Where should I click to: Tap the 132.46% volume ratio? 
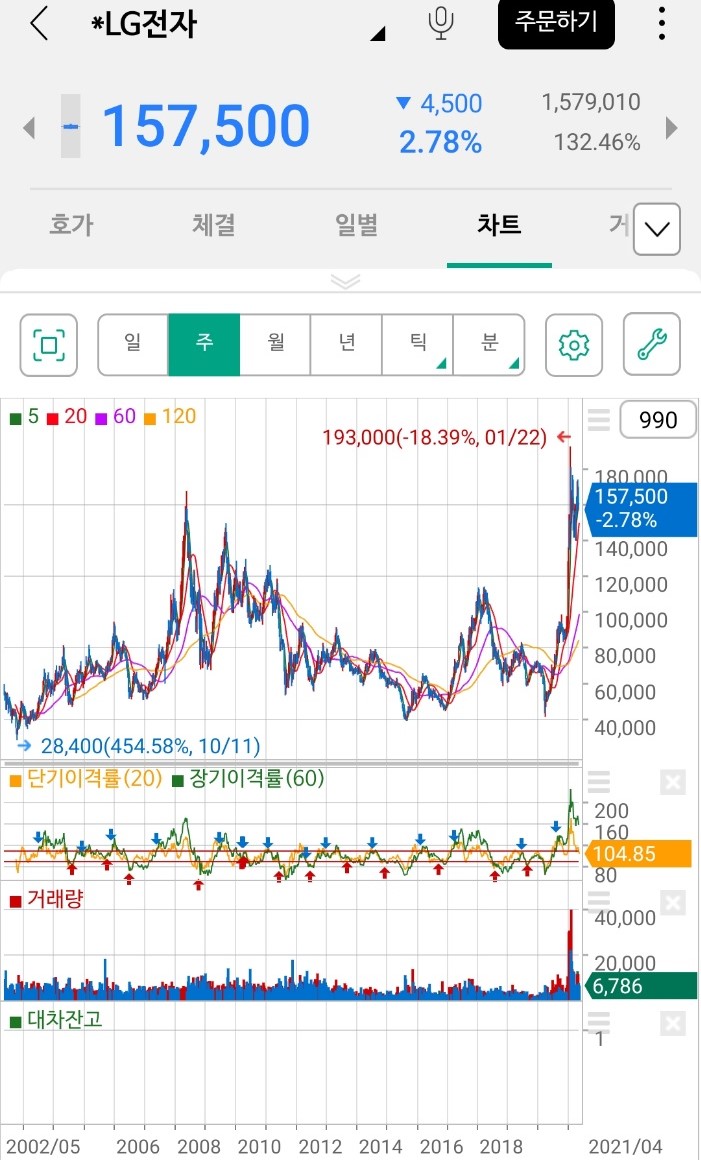coord(597,142)
